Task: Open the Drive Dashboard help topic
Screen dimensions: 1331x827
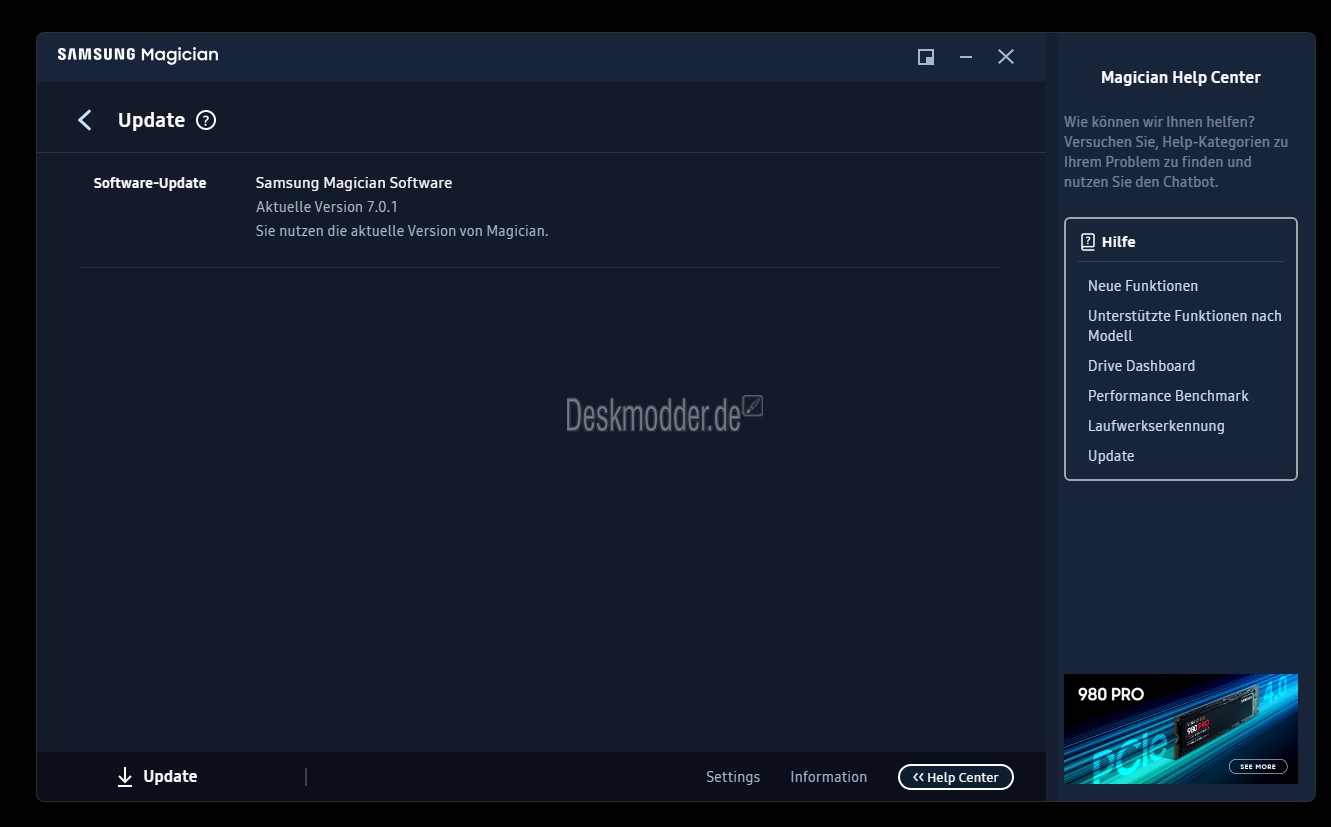Action: click(x=1142, y=366)
